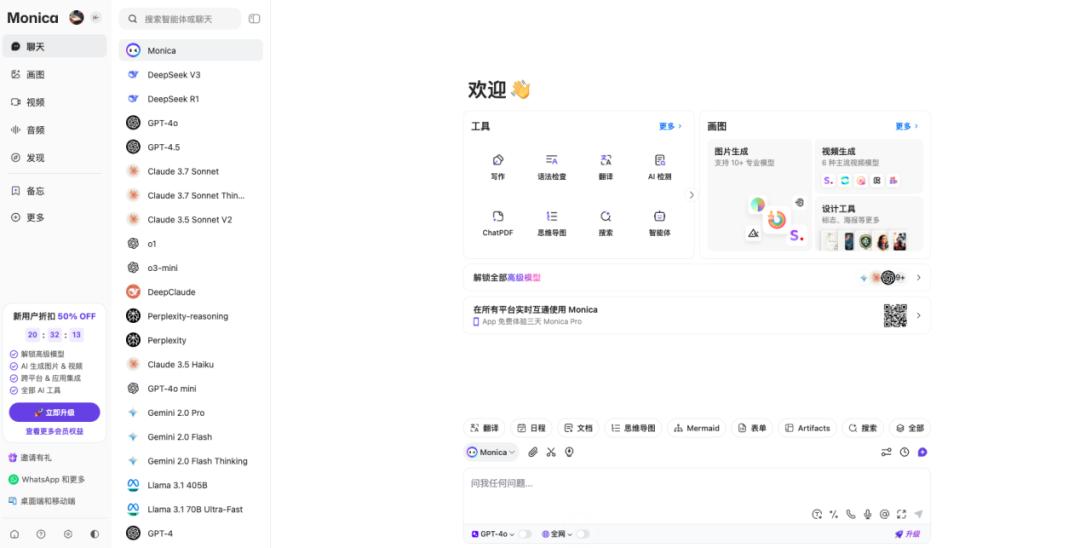Click the tools card next page chevron
Viewport: 1080px width, 548px height.
[x=692, y=196]
